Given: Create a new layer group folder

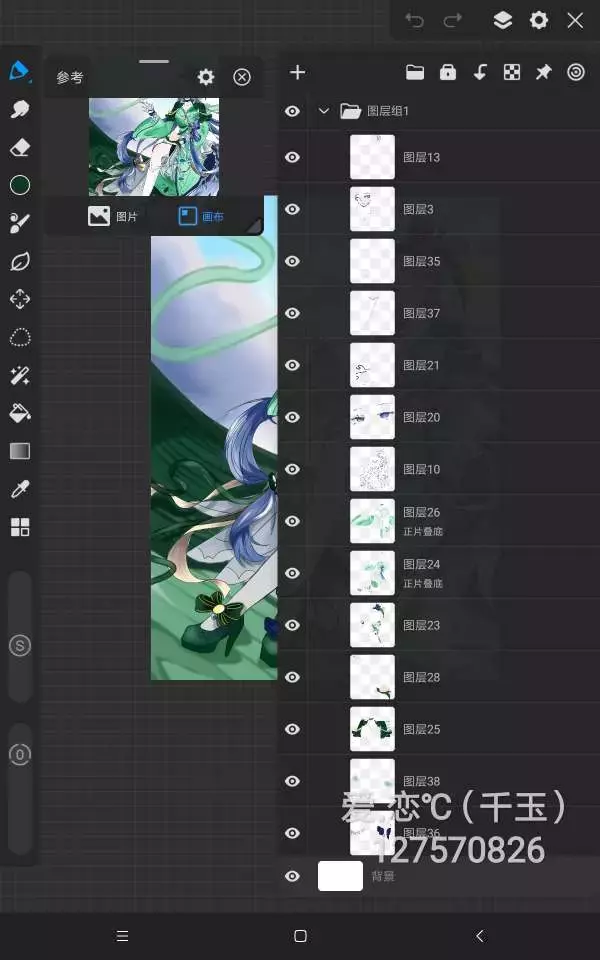Looking at the screenshot, I should [x=415, y=72].
